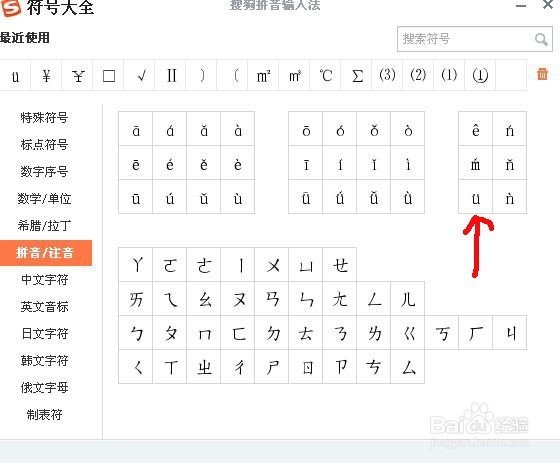Insert the ň symbol
Screen dimensions: 560x463
coord(510,163)
